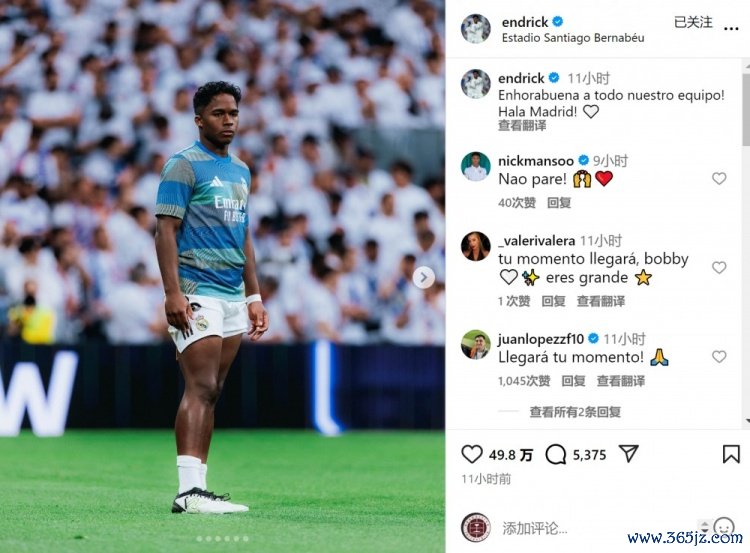The image size is (750, 553).
Task: Share the post with the paper plane icon
Action: [628, 453]
